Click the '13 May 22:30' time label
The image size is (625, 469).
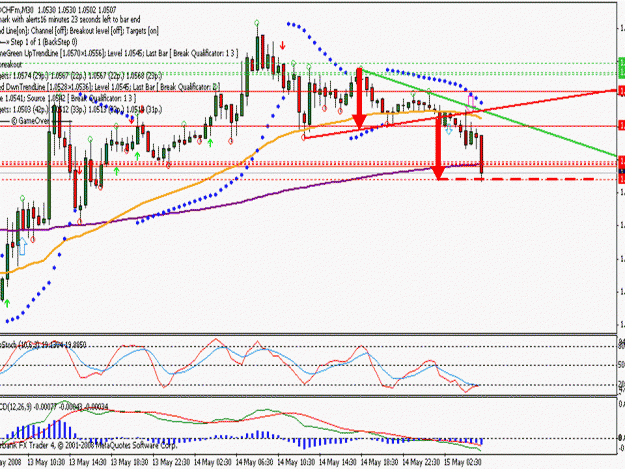(171, 462)
